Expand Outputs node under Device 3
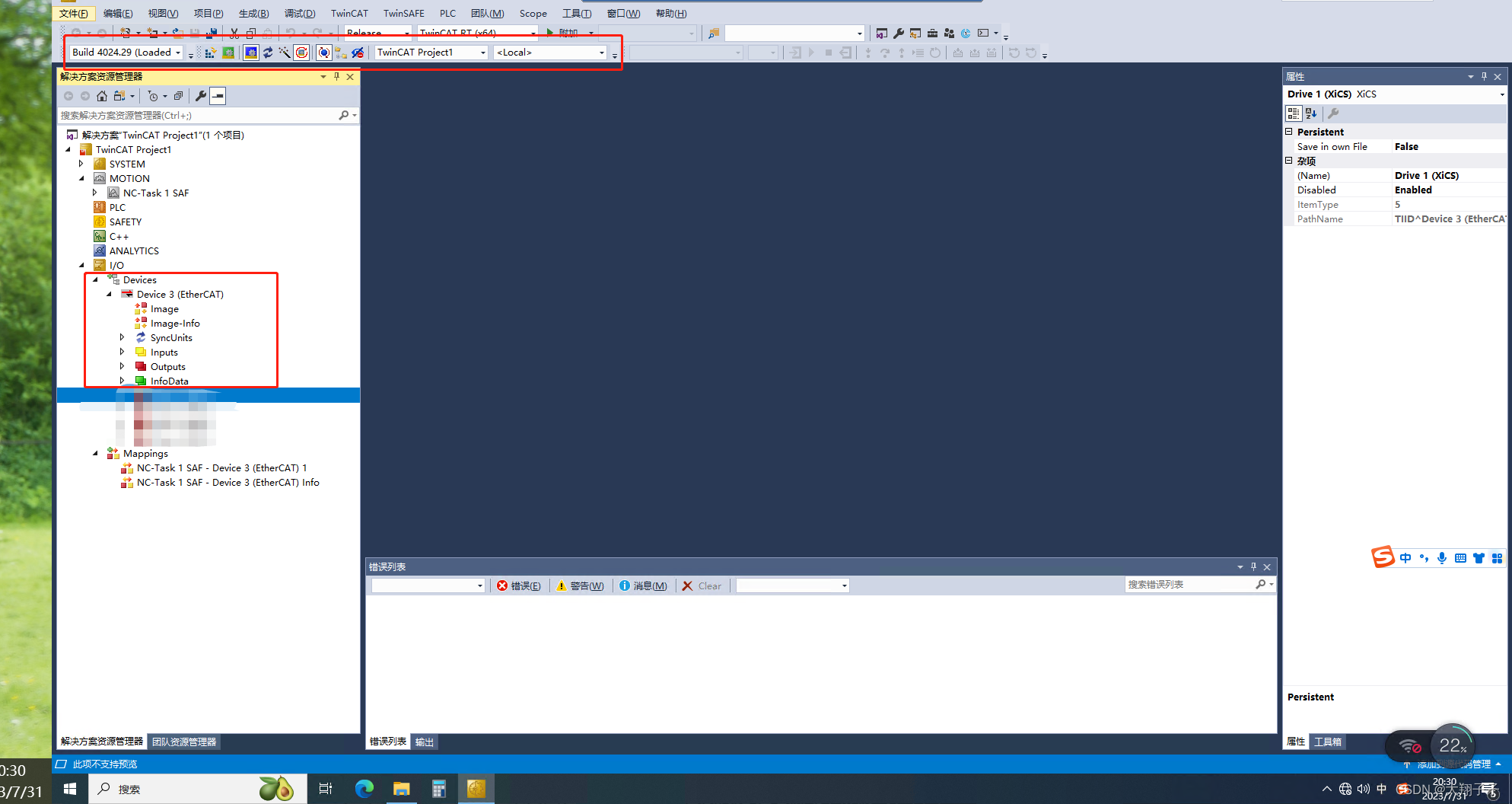 tap(123, 366)
